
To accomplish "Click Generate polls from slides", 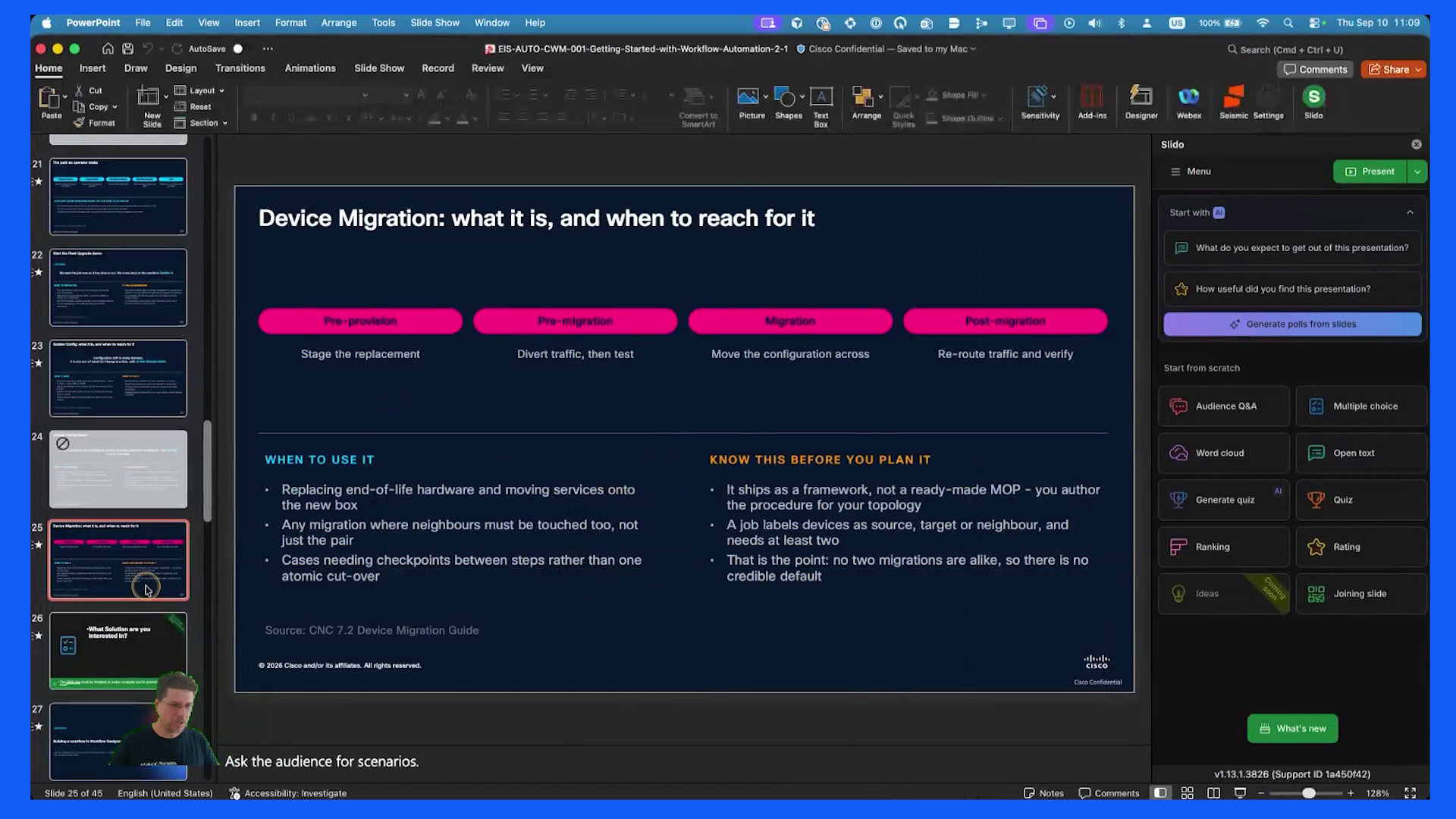I will [x=1292, y=325].
